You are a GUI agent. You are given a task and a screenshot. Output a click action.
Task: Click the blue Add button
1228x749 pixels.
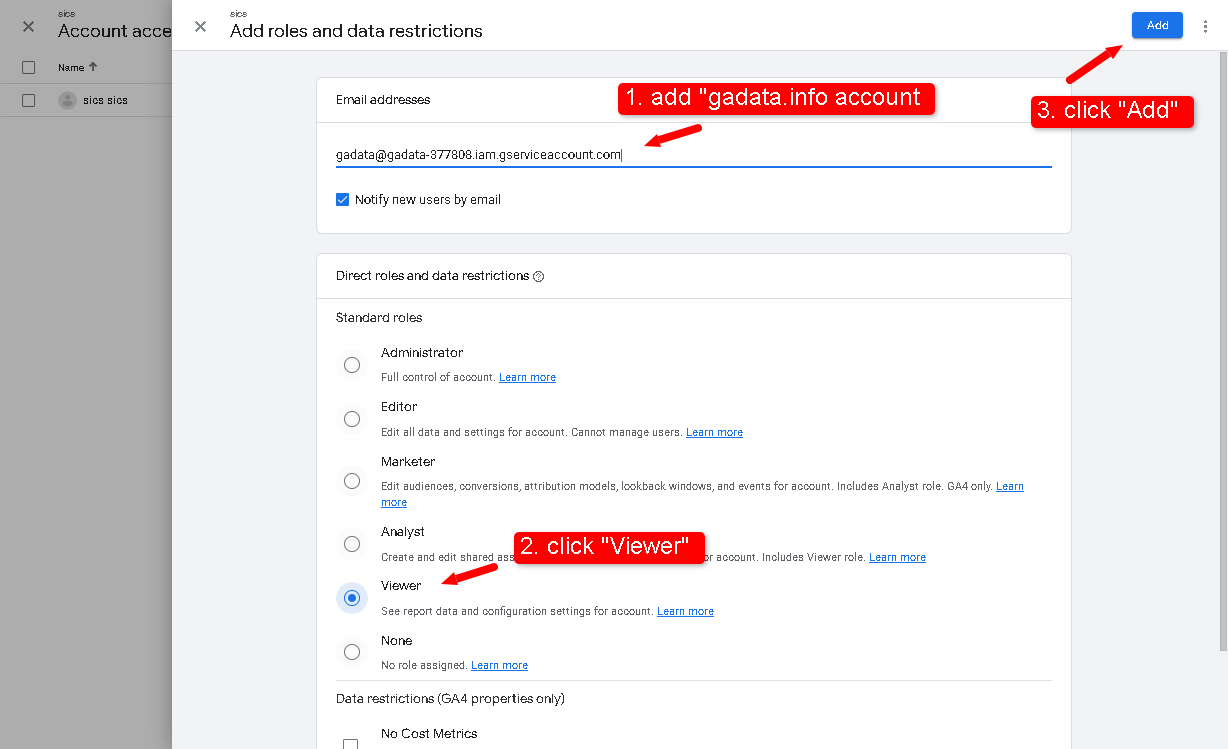[x=1157, y=26]
